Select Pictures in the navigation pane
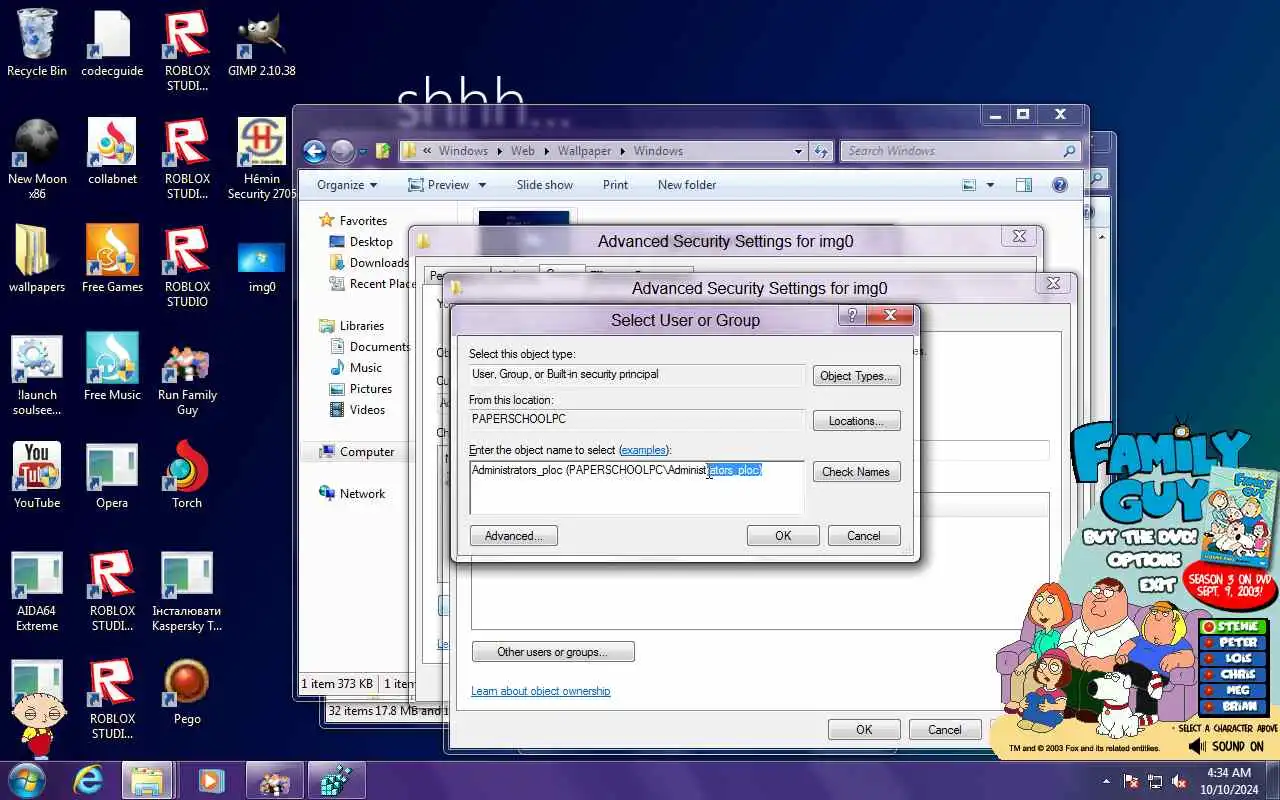The height and width of the screenshot is (800, 1280). coord(371,389)
